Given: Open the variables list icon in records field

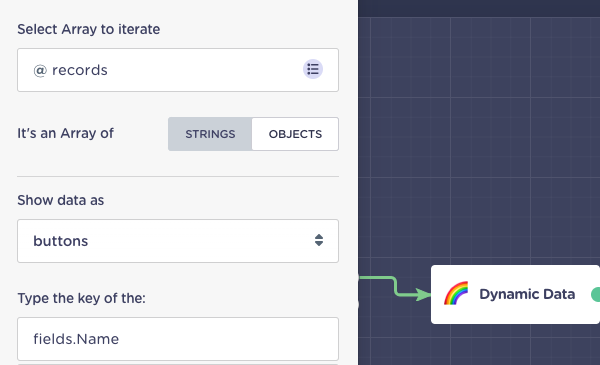Looking at the screenshot, I should [x=313, y=69].
